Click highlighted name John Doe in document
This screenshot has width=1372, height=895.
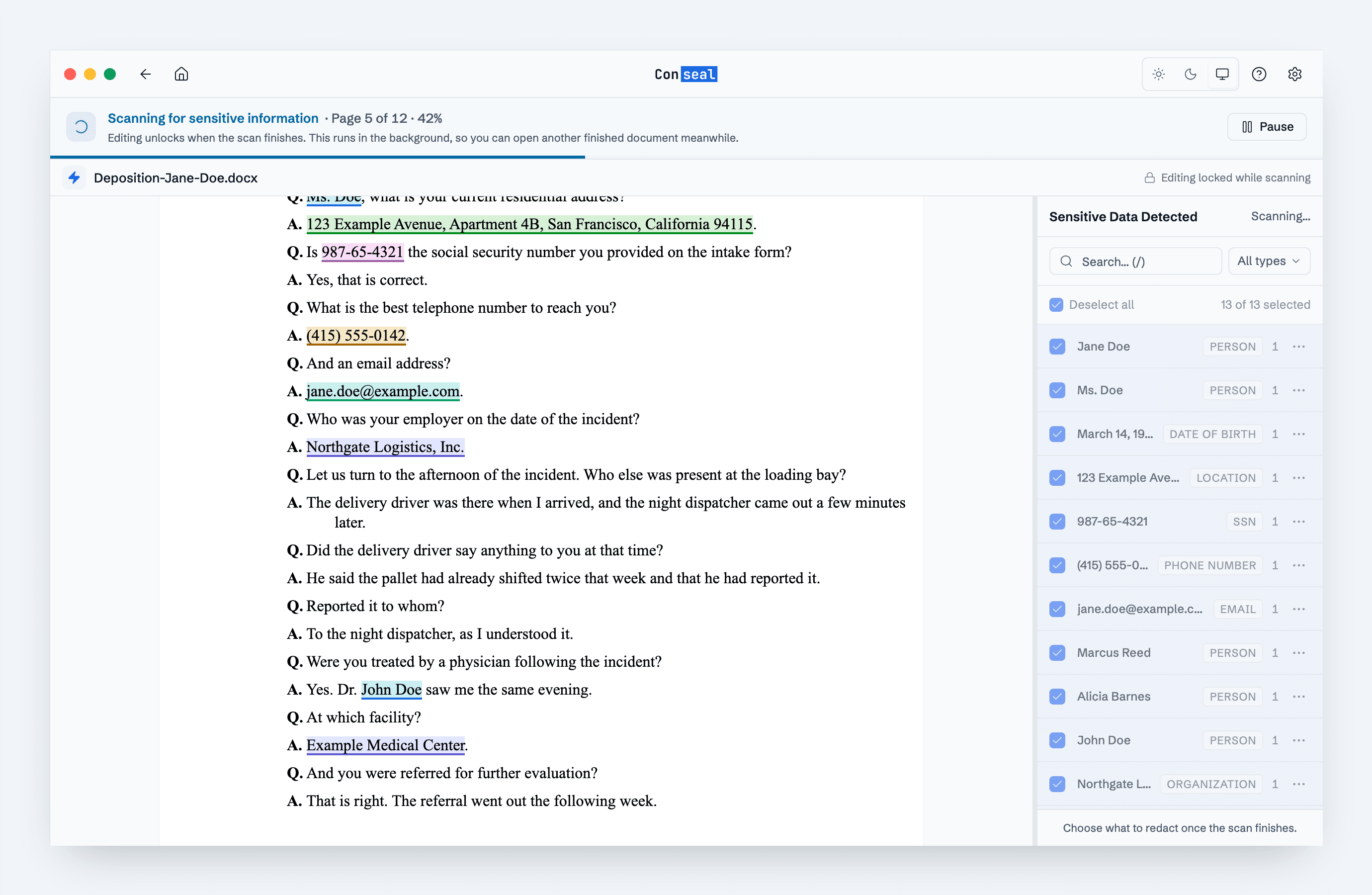click(x=391, y=690)
